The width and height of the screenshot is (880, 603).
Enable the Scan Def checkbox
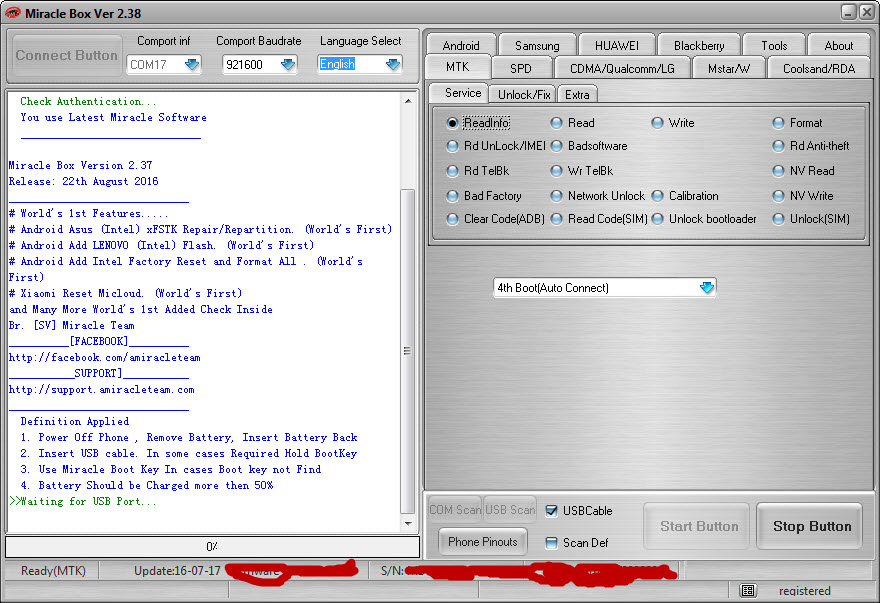[x=552, y=542]
